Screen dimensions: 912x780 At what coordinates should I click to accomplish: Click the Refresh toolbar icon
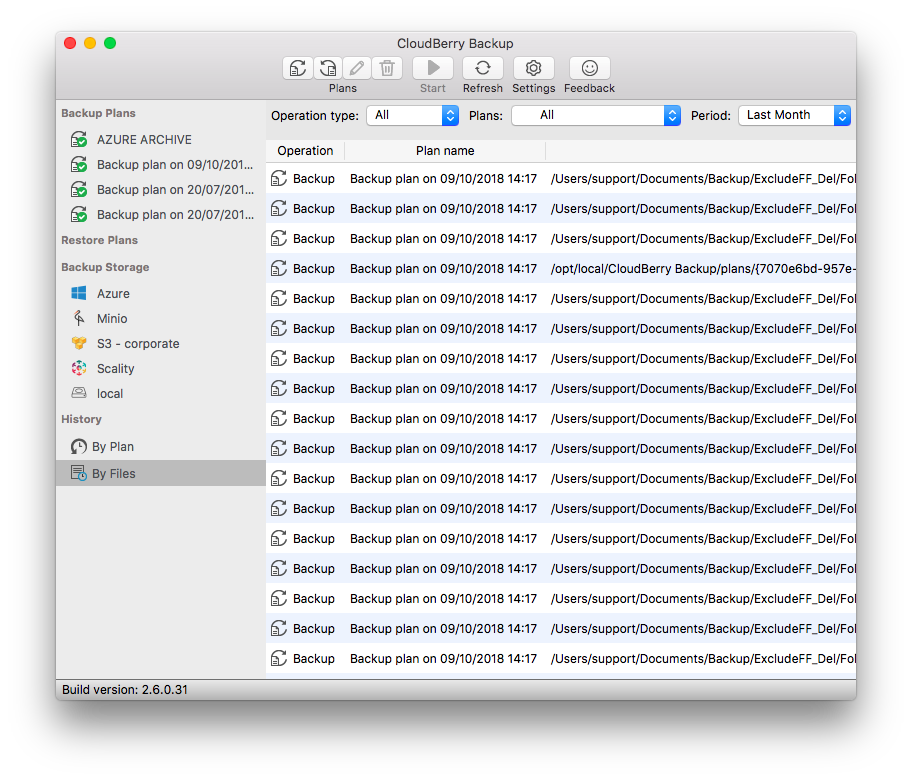pyautogui.click(x=483, y=68)
